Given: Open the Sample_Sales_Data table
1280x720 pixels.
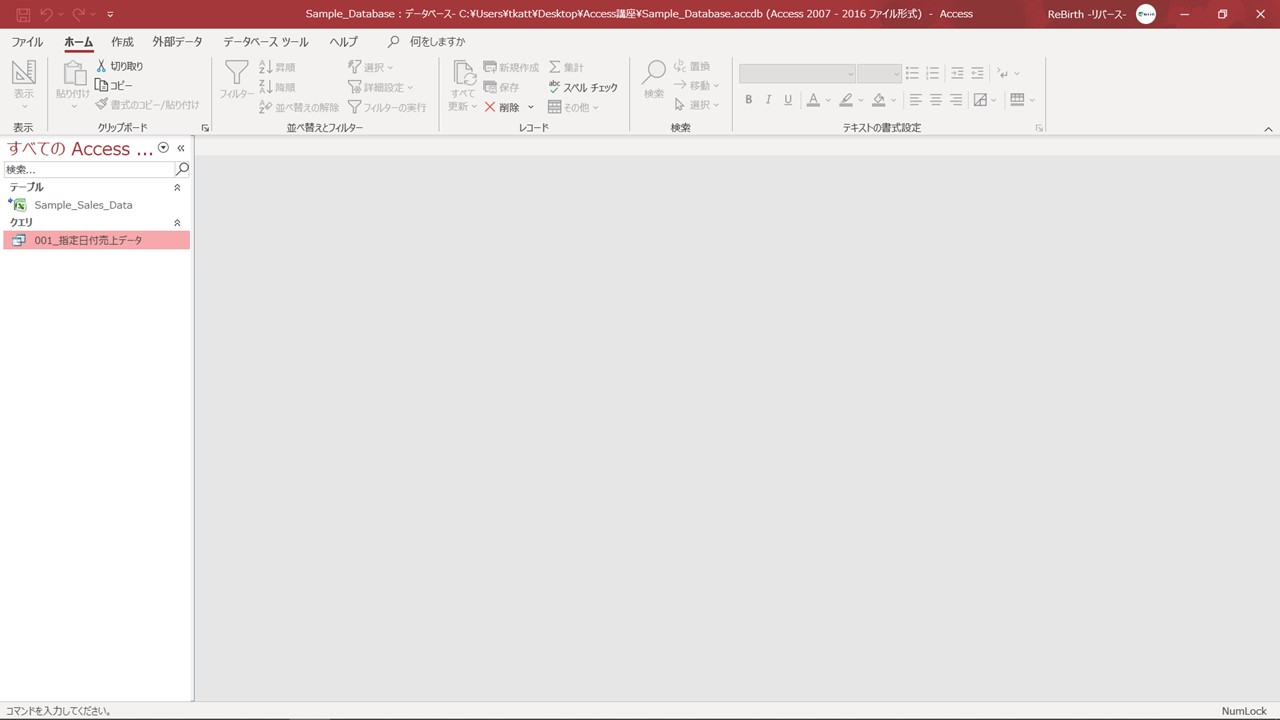Looking at the screenshot, I should (x=83, y=205).
